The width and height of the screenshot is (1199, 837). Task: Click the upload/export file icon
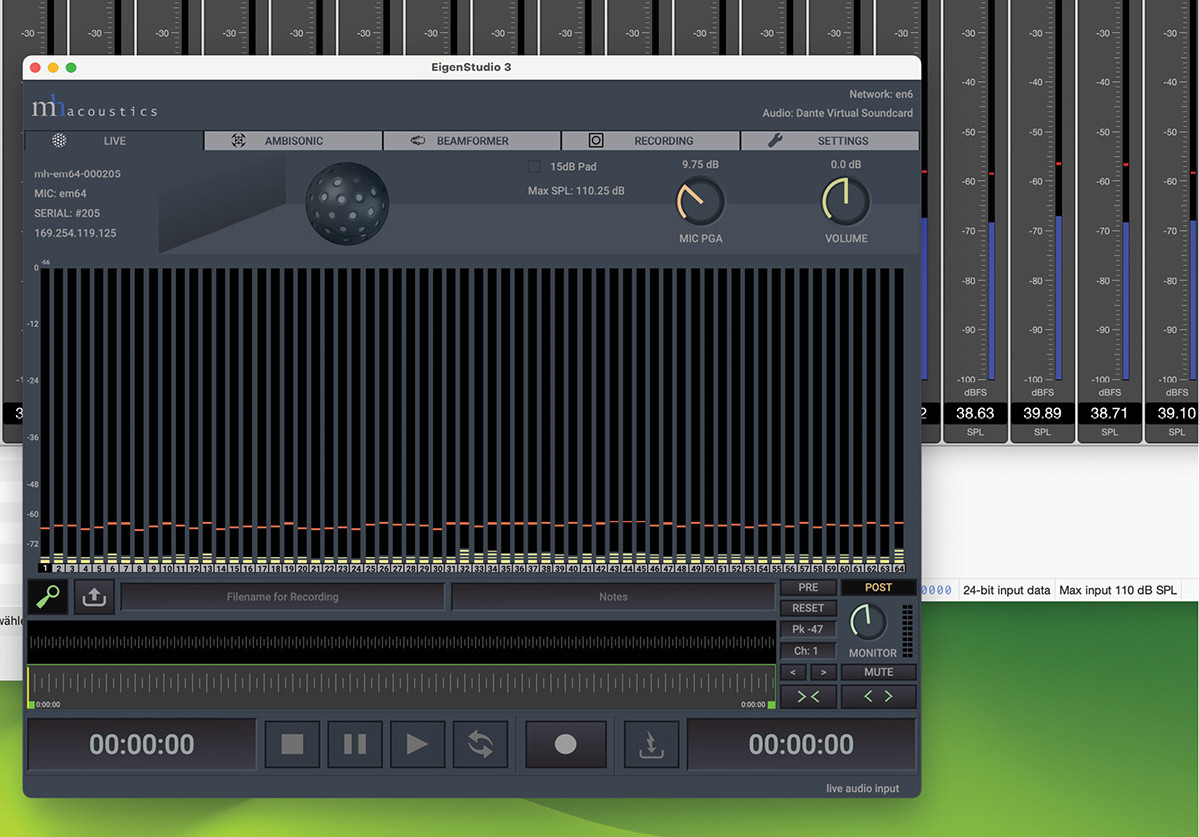(x=94, y=597)
